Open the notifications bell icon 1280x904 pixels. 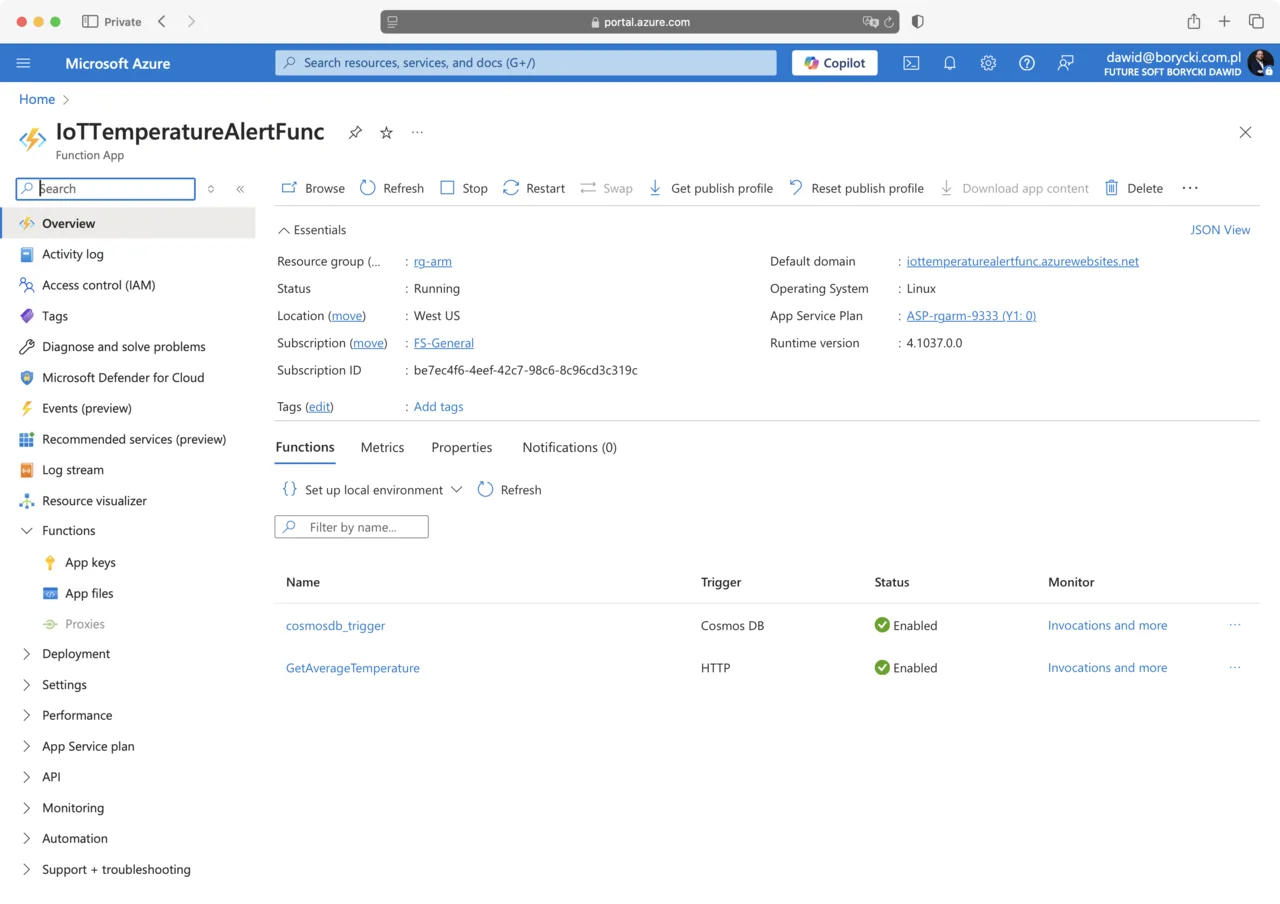(950, 63)
